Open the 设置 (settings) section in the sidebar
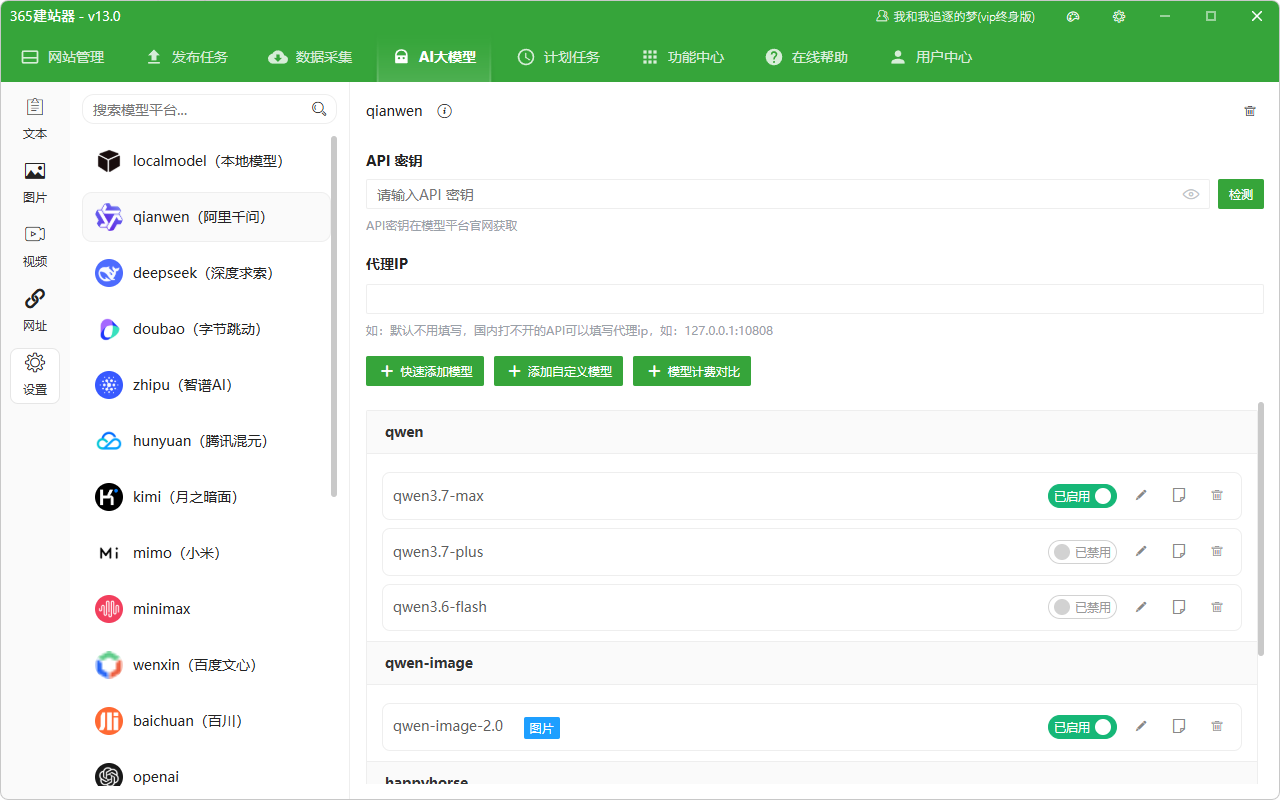 [35, 375]
